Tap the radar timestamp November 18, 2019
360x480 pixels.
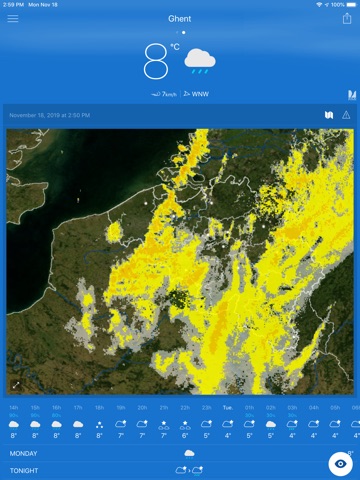[x=50, y=115]
